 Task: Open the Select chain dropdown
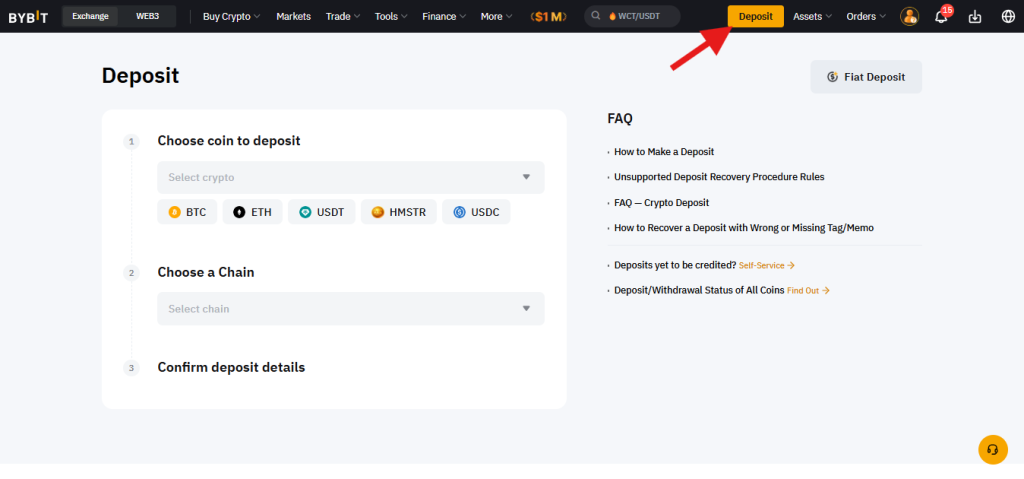point(351,308)
